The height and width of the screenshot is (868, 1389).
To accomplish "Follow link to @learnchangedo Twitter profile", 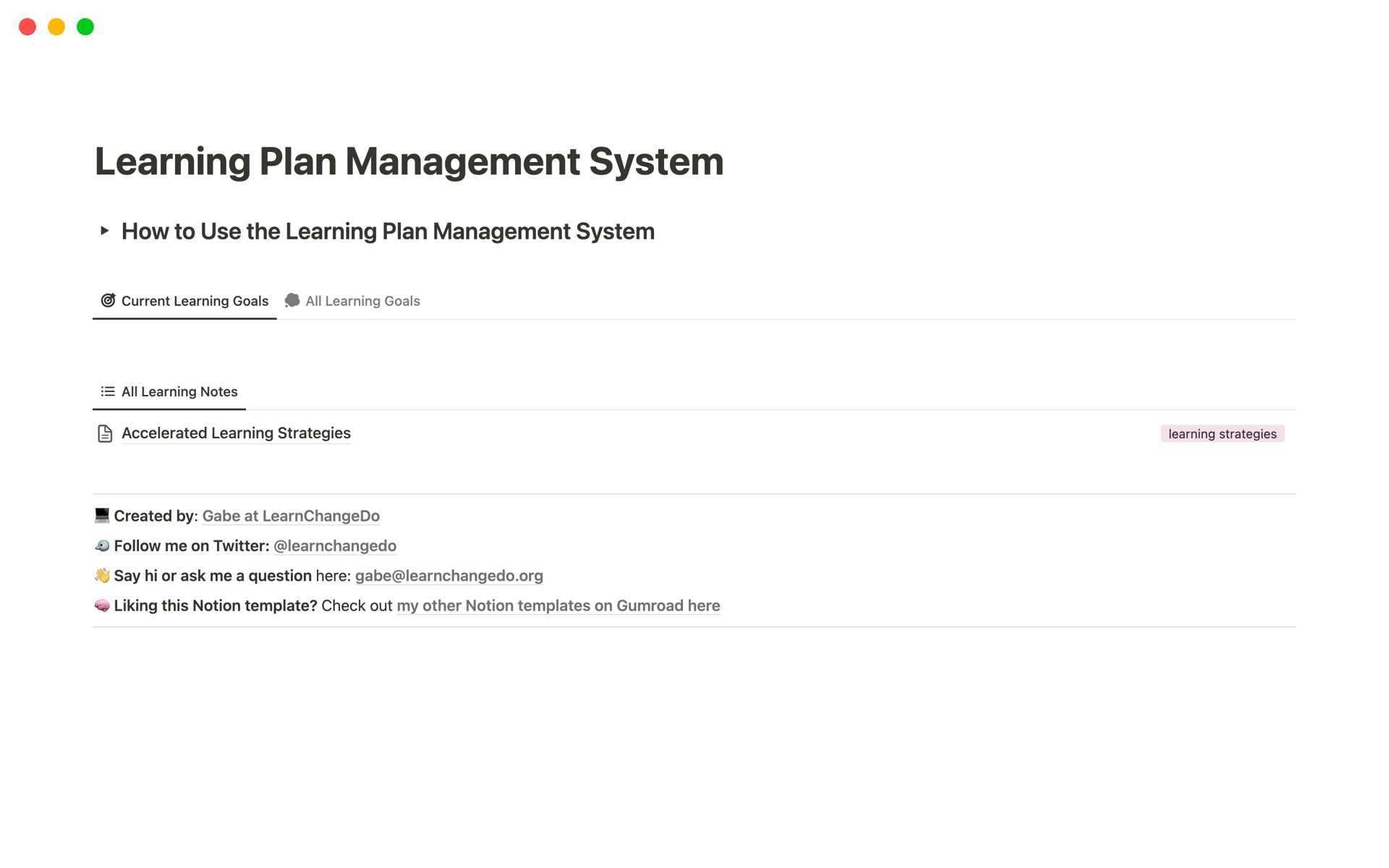I will tap(334, 545).
